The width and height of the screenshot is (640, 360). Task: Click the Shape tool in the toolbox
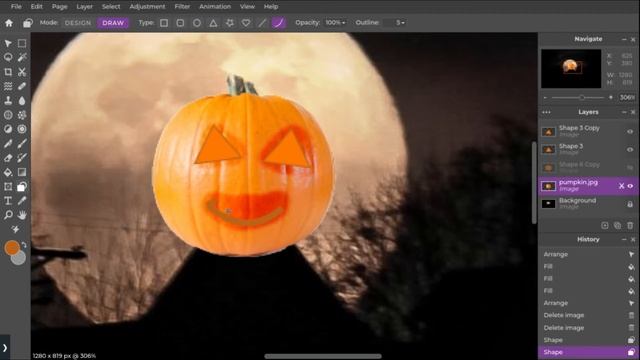(22, 187)
